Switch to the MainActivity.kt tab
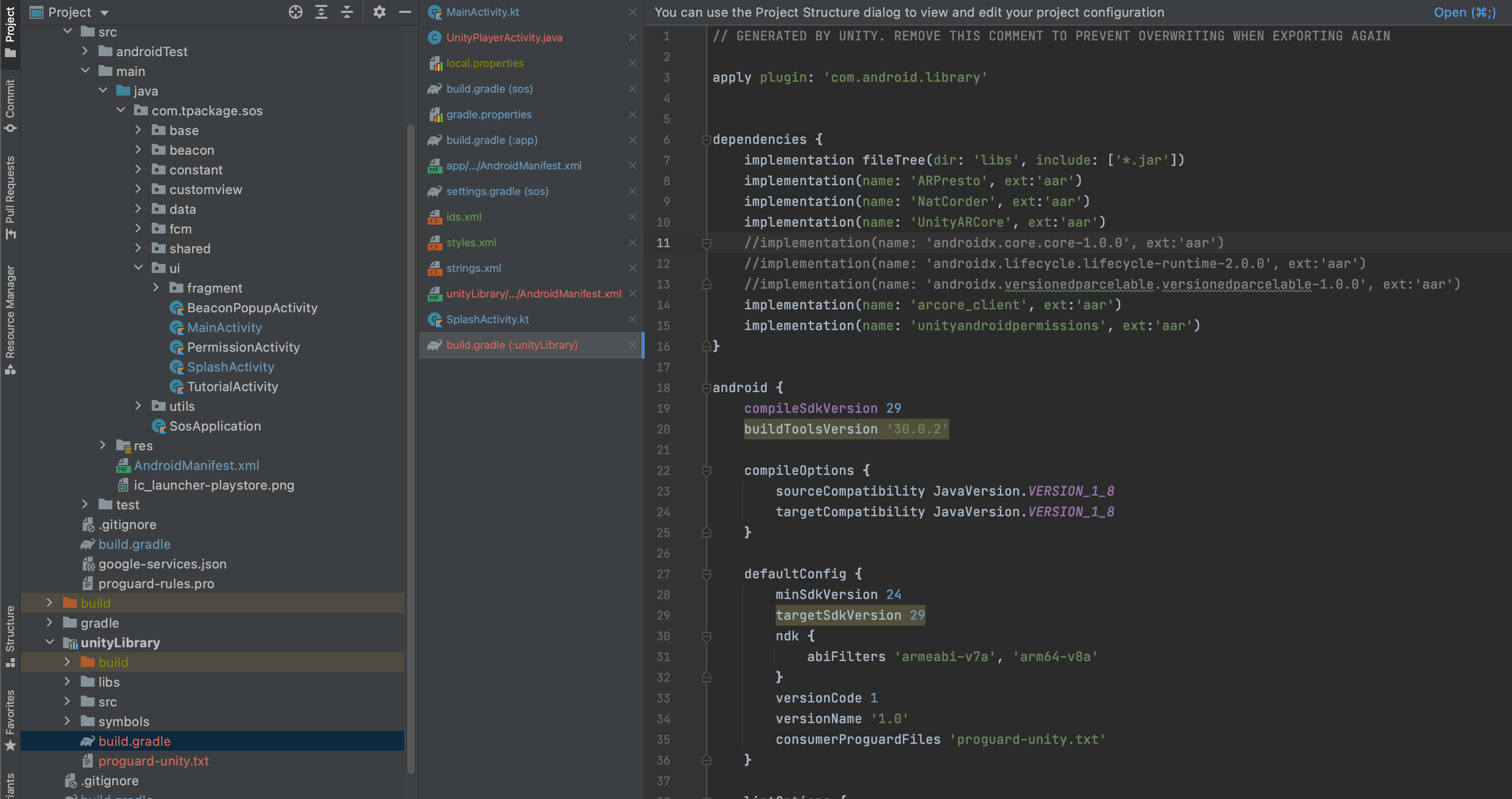The width and height of the screenshot is (1512, 799). 482,12
